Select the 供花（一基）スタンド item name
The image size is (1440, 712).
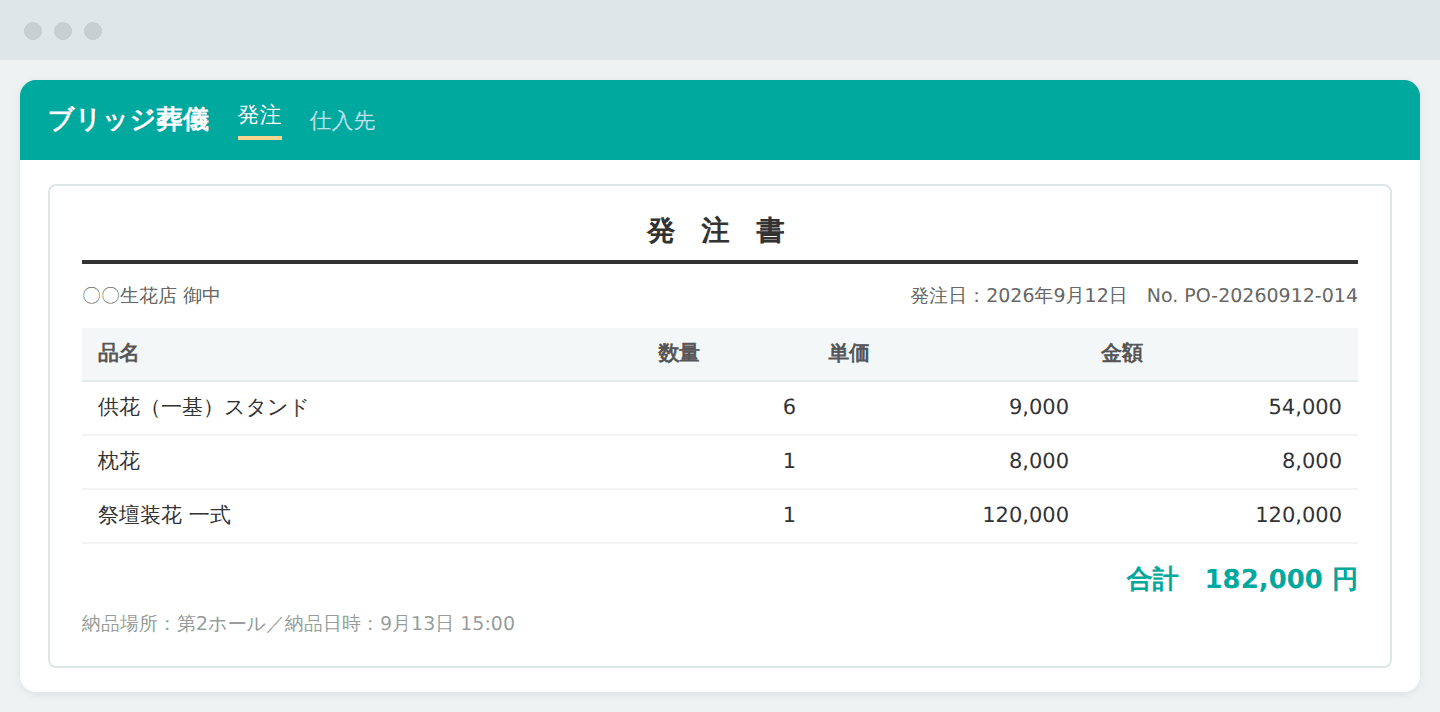[203, 407]
